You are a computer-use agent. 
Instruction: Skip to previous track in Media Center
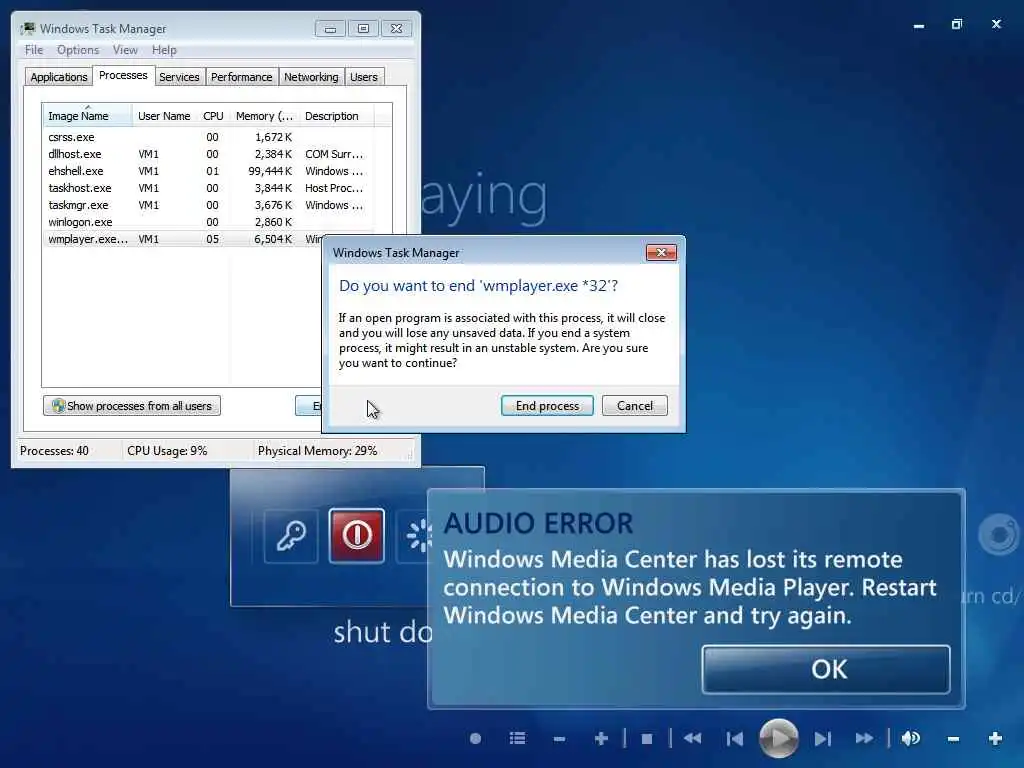click(735, 739)
